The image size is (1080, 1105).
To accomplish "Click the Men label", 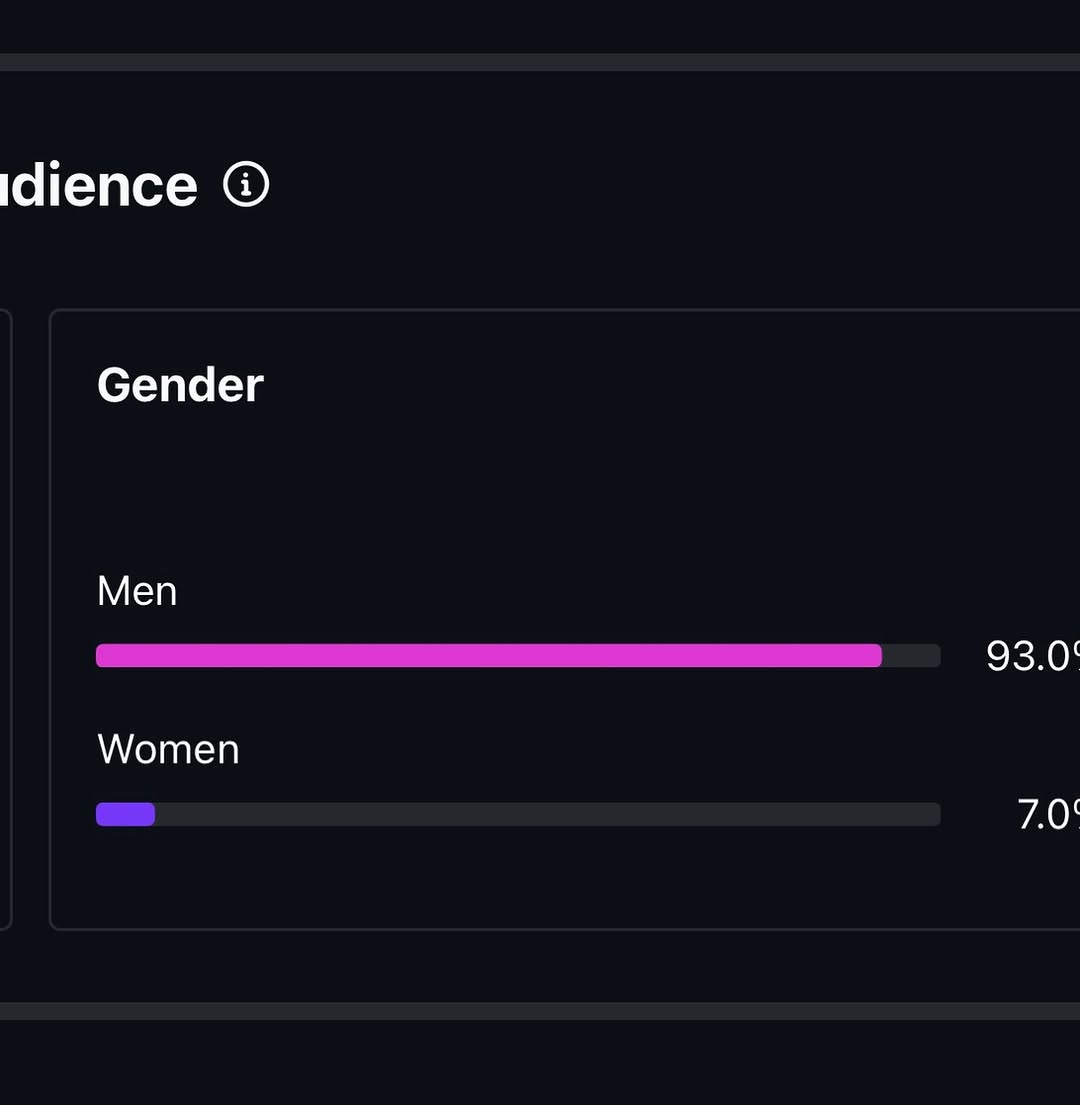I will (x=137, y=591).
